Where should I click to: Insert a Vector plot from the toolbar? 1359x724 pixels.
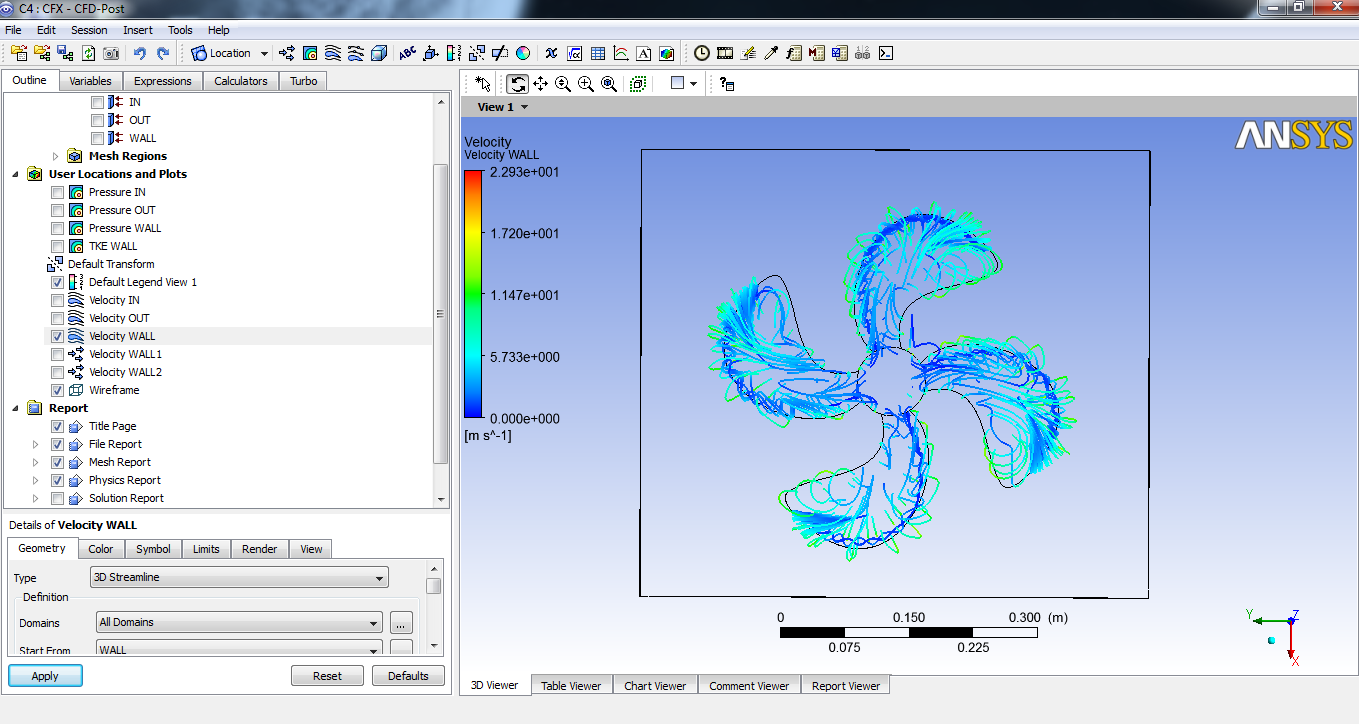[x=286, y=53]
